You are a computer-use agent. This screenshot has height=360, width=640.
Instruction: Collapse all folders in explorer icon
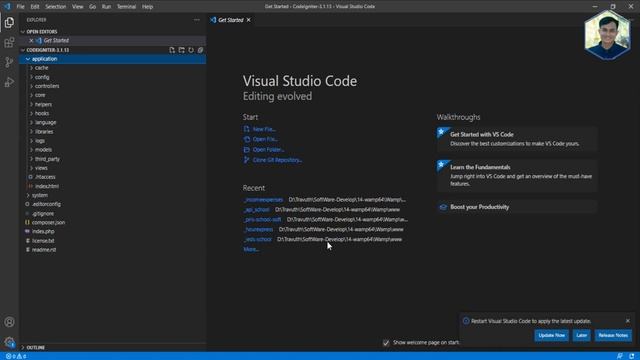pos(200,50)
